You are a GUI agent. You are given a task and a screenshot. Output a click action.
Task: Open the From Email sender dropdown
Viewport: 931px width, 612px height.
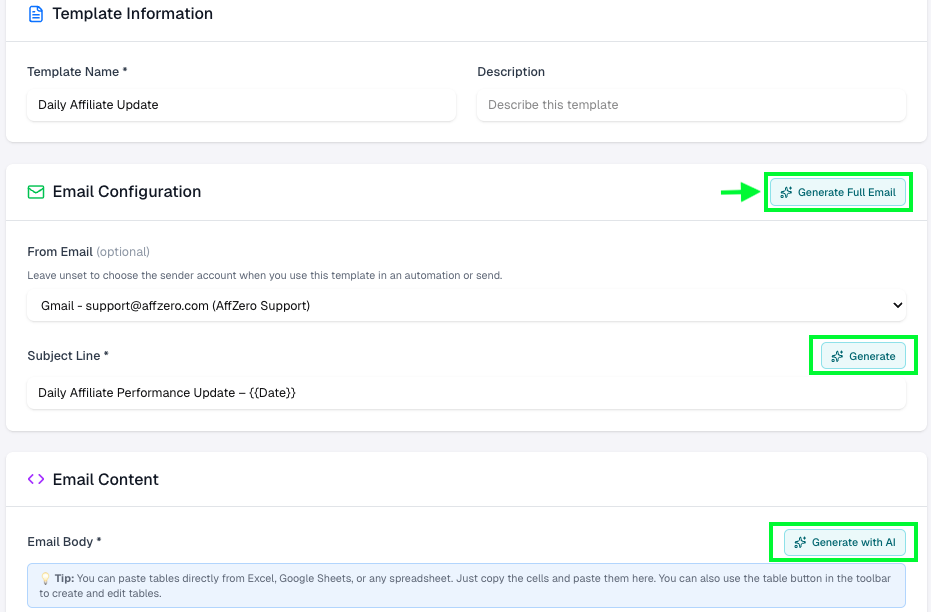[x=466, y=306]
